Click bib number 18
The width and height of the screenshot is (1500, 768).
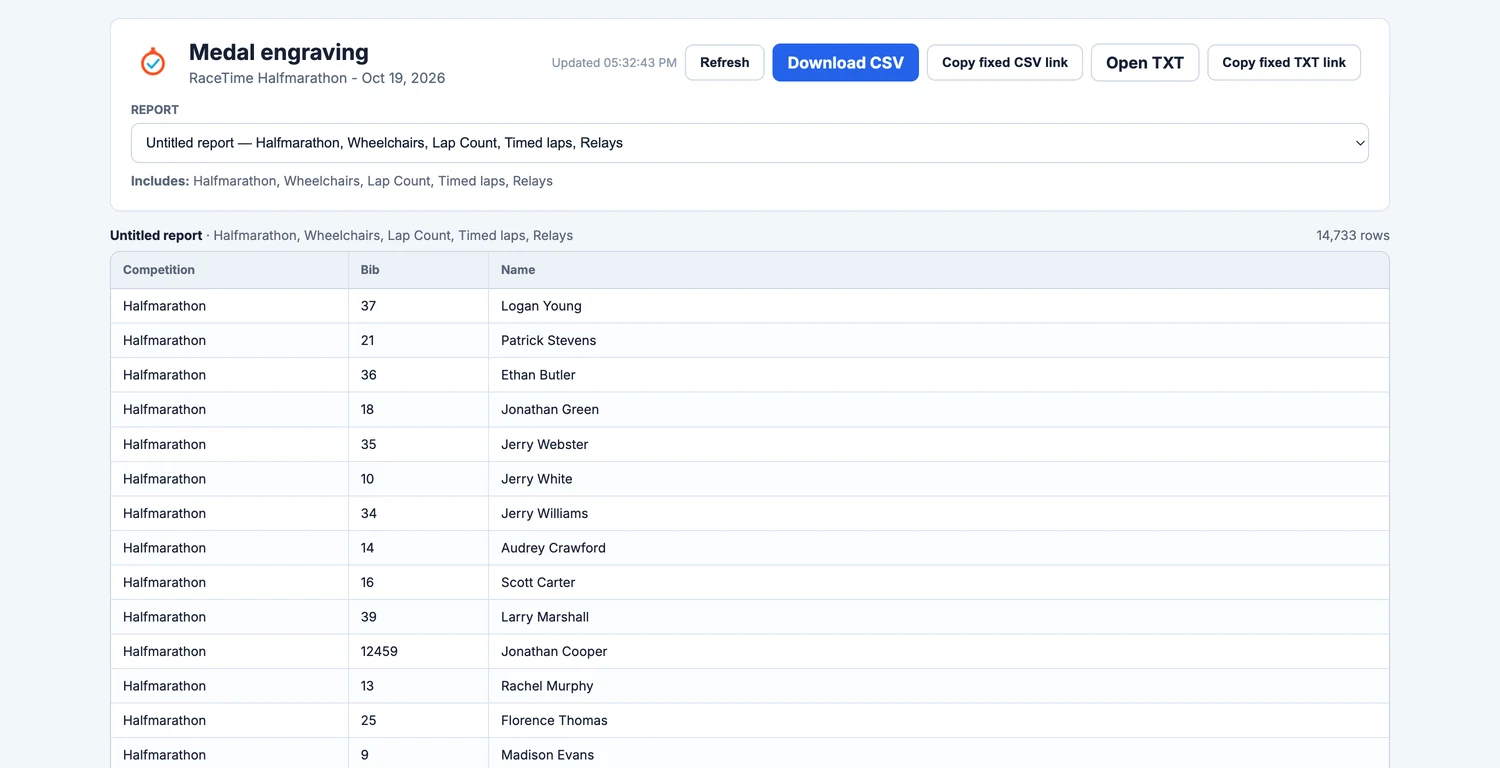[x=367, y=409]
